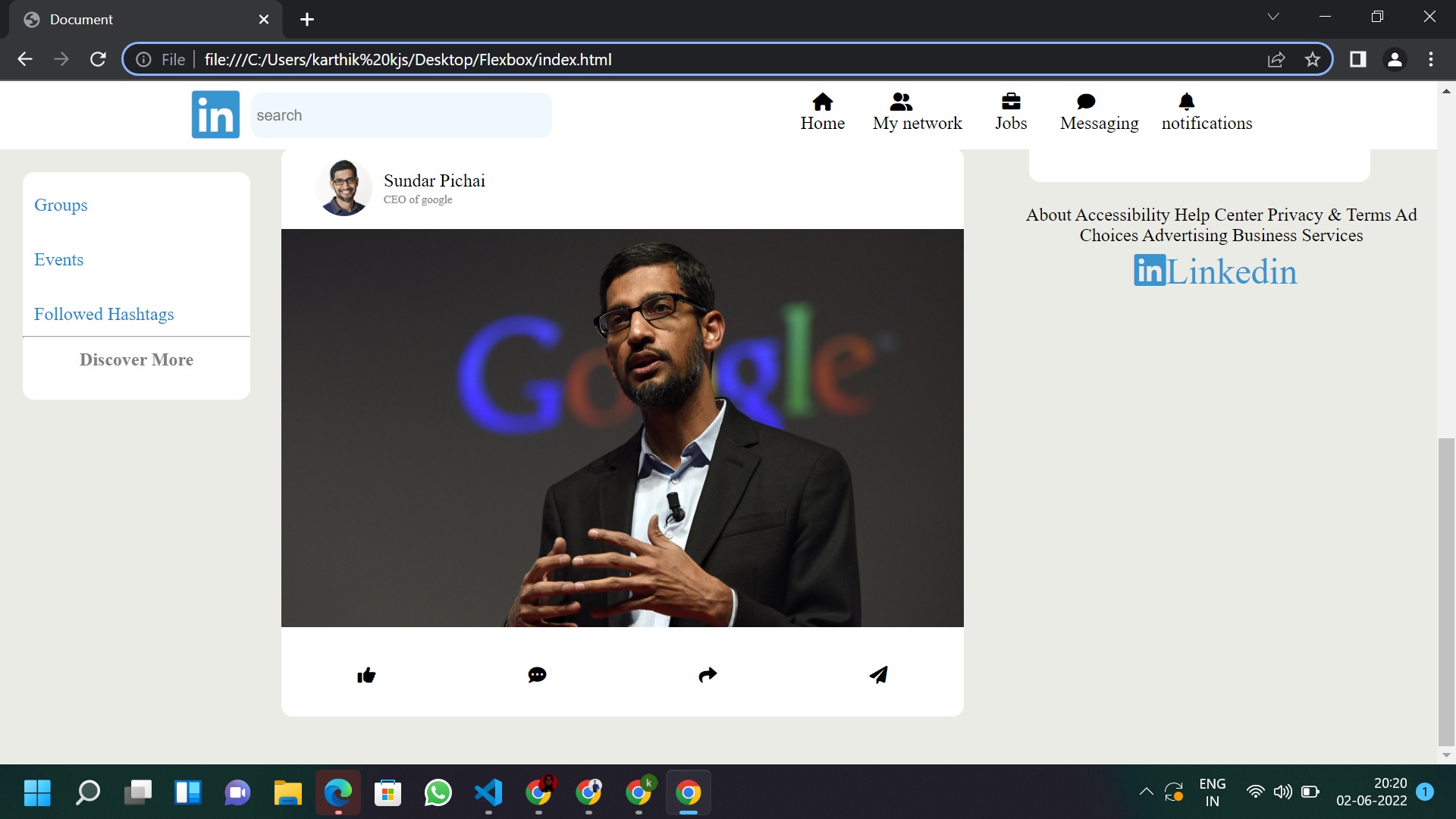
Task: Click the bookmark star in the address bar
Action: (x=1313, y=59)
